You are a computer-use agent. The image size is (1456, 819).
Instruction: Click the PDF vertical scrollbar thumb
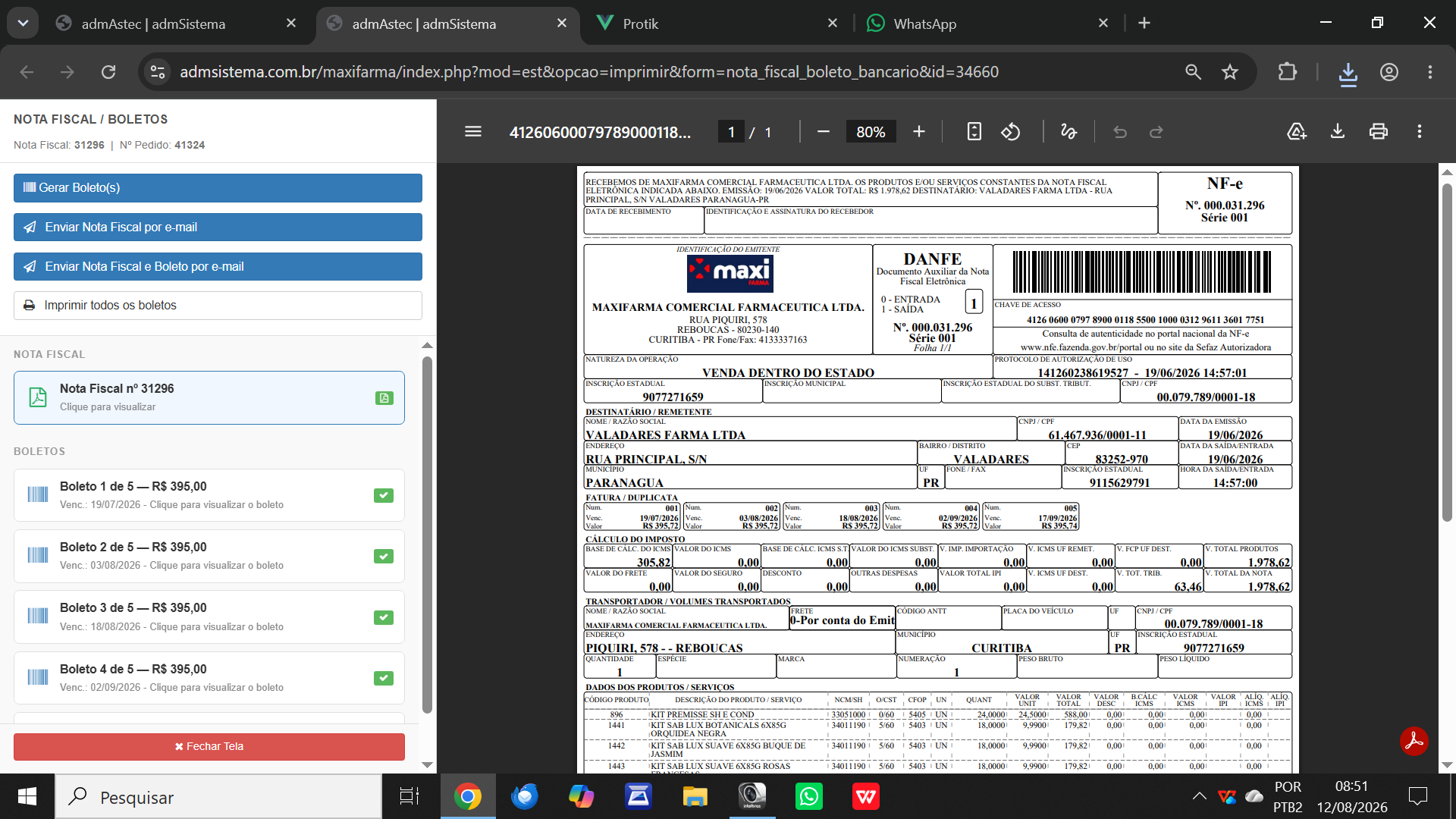[1447, 352]
